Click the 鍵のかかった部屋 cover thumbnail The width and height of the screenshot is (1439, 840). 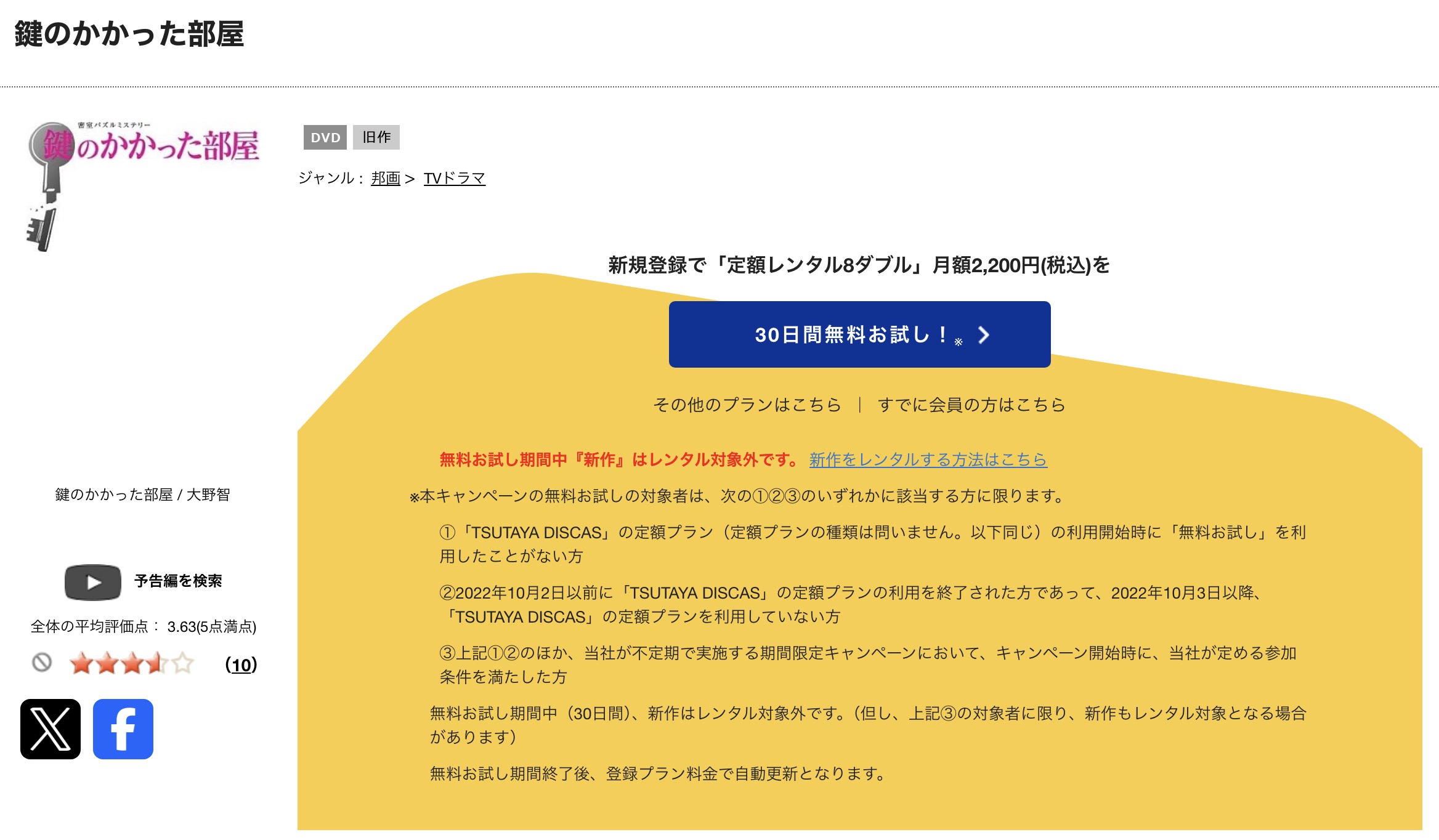click(x=143, y=186)
